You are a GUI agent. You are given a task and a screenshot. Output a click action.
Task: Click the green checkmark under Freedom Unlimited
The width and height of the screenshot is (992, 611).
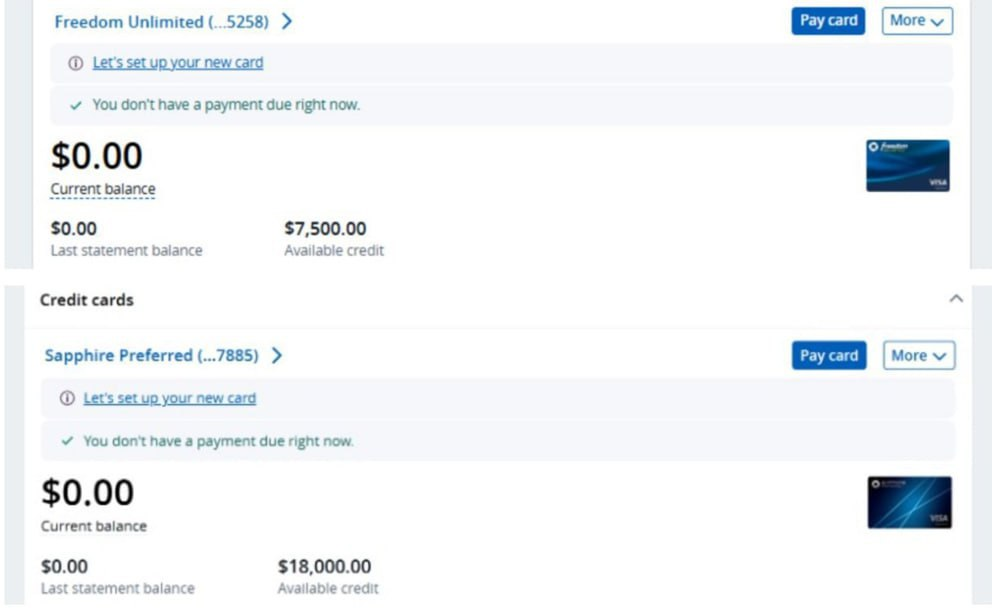[76, 105]
